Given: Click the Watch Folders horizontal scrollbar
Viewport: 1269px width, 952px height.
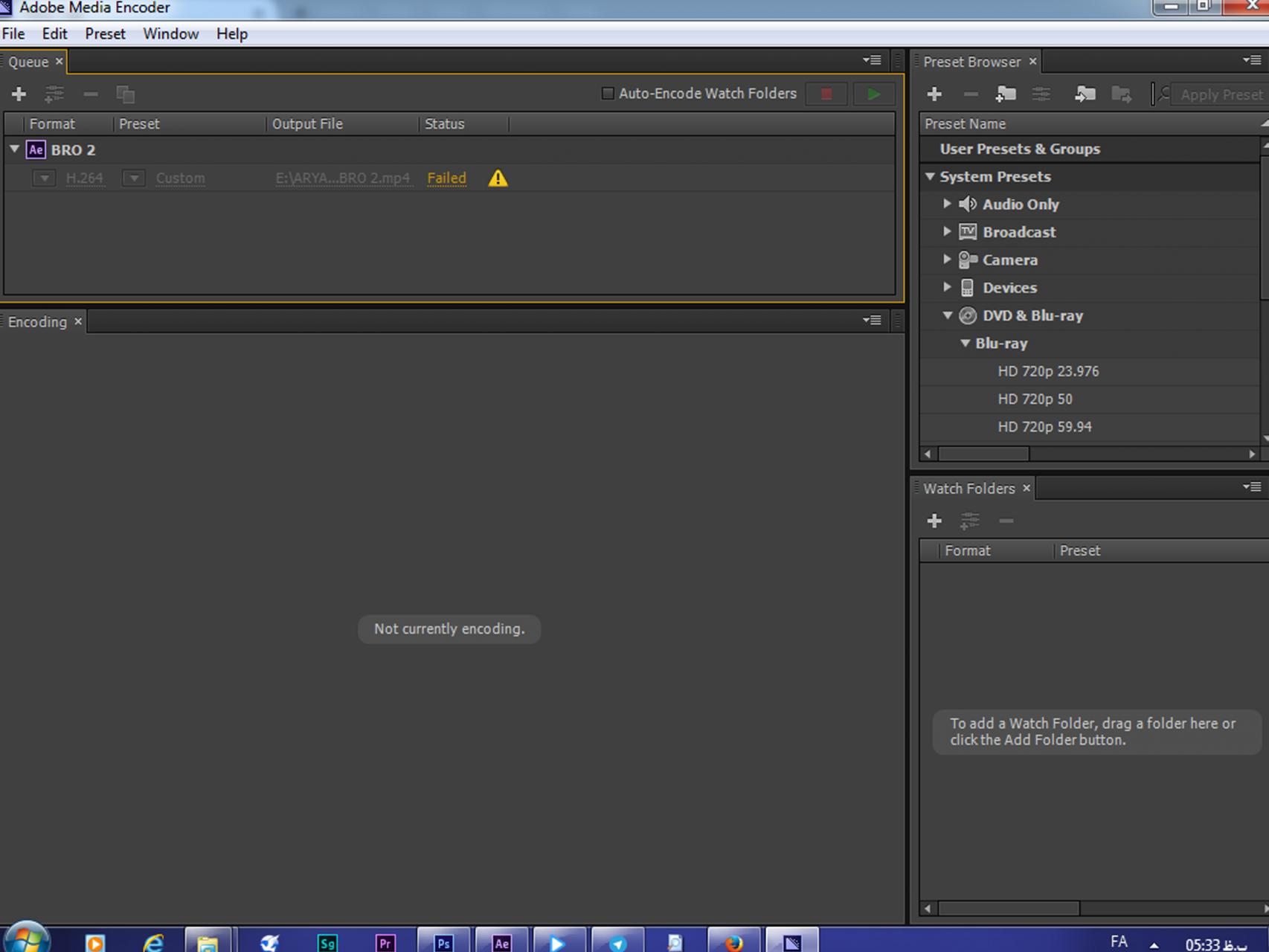Looking at the screenshot, I should coord(1009,908).
